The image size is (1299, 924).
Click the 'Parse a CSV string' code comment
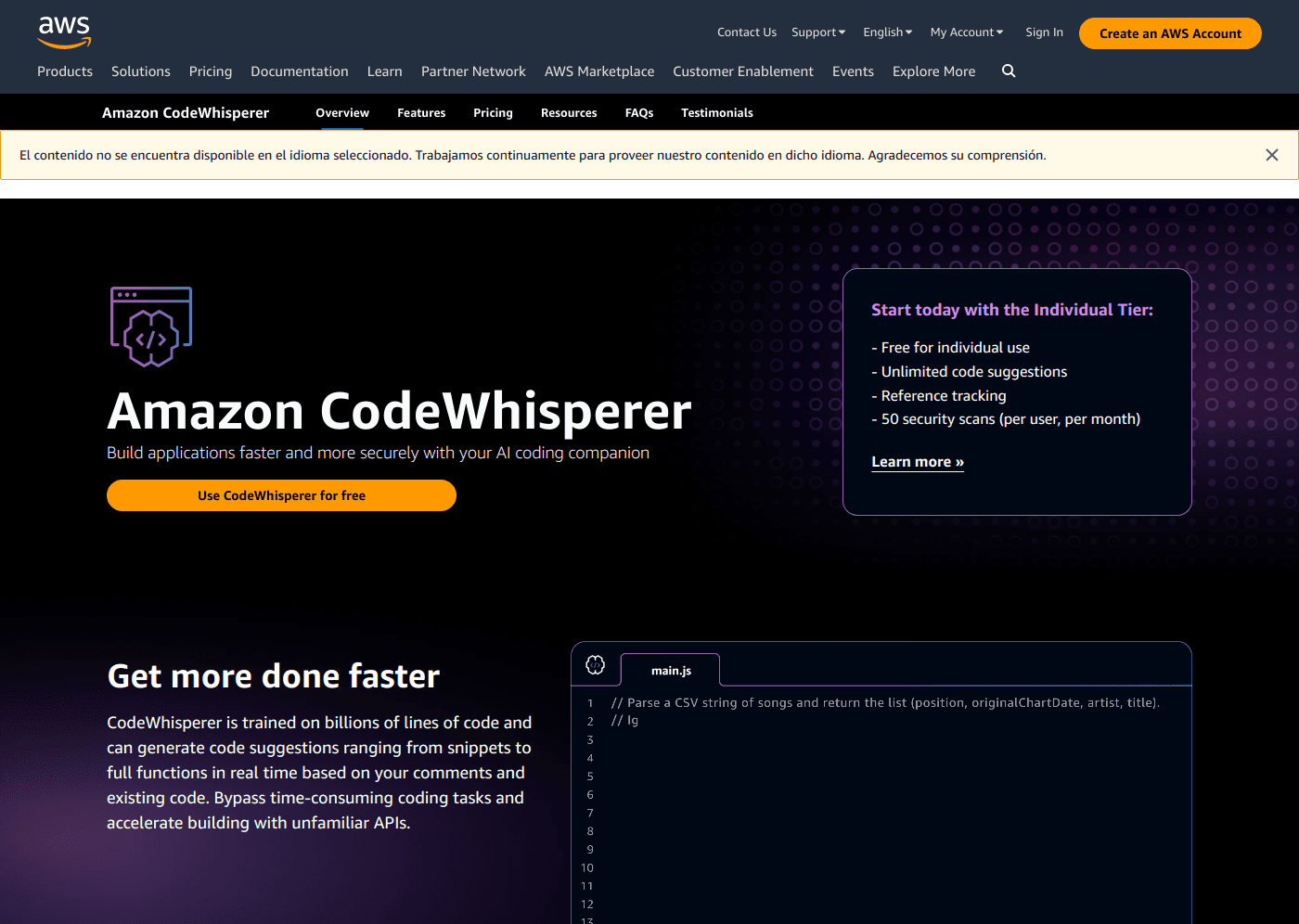pos(885,703)
